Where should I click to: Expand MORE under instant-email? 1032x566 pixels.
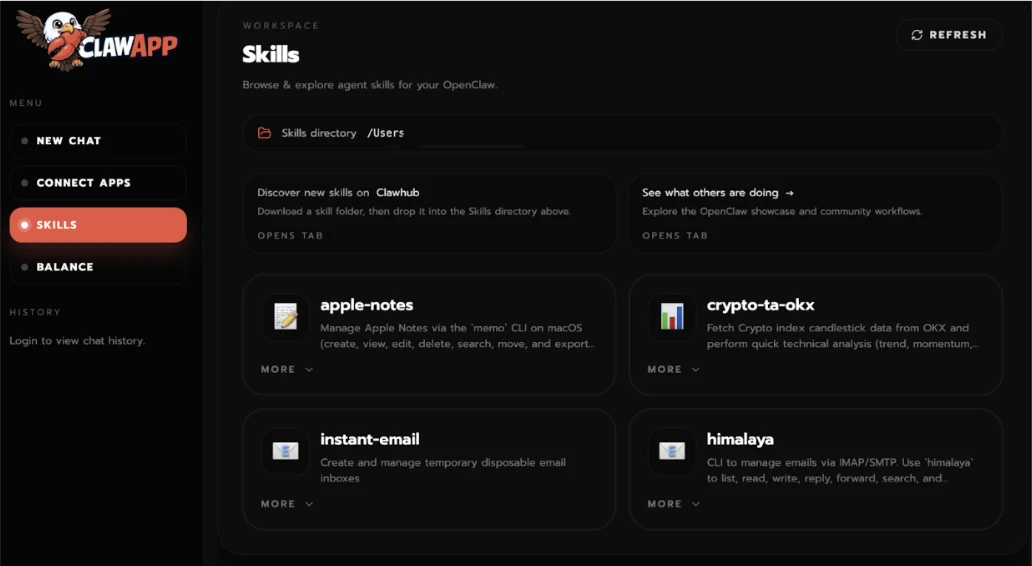[287, 504]
